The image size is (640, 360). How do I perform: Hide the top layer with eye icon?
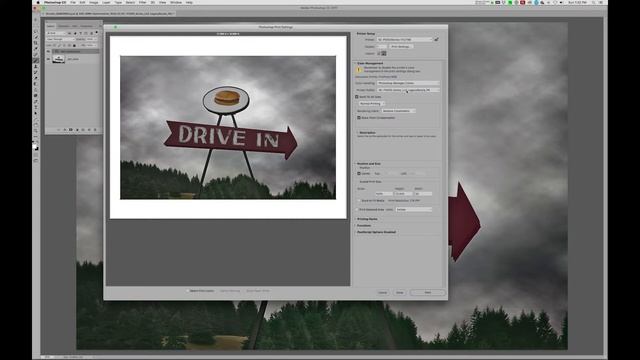pos(48,51)
